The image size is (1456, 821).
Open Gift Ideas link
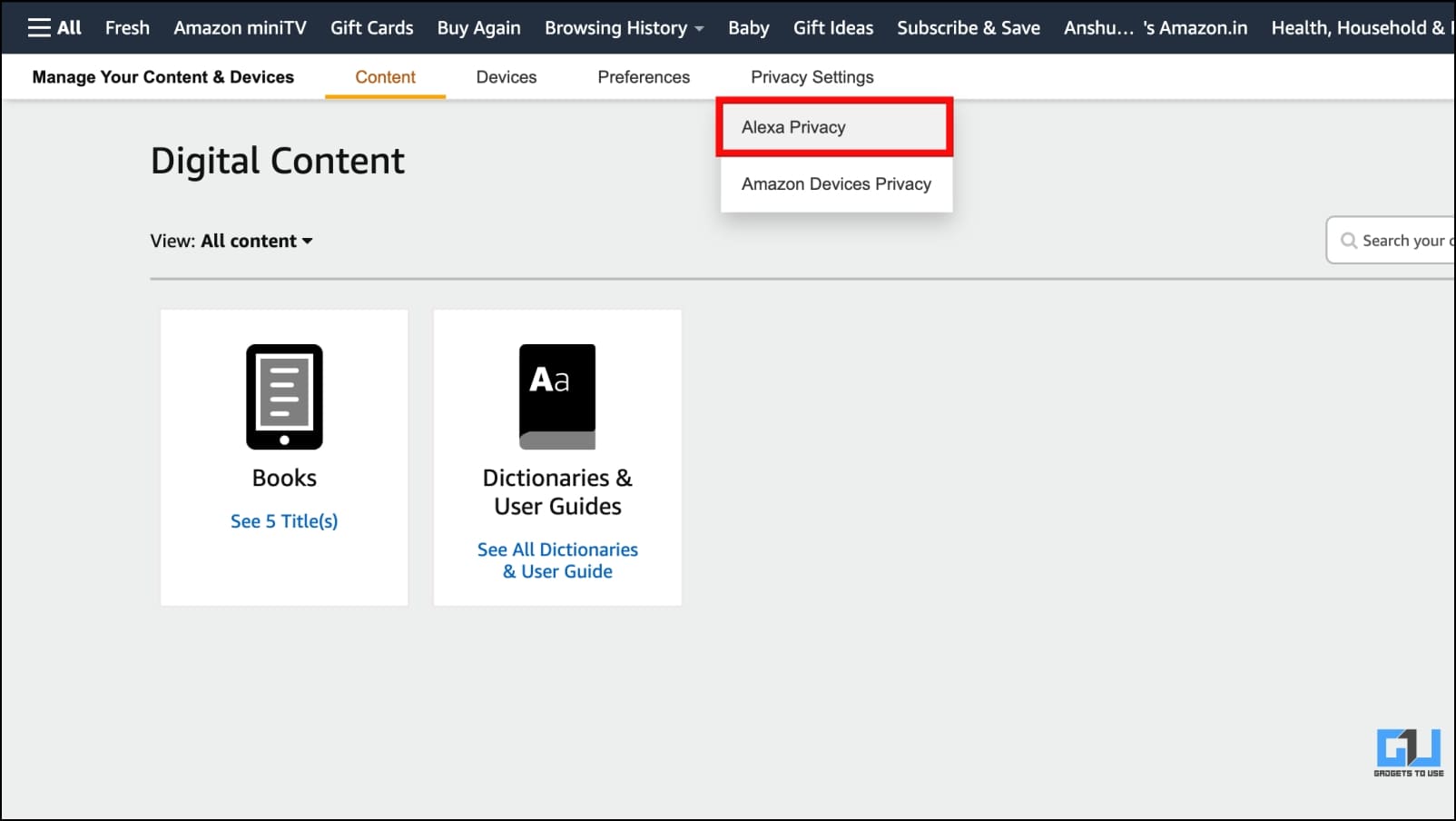[833, 28]
